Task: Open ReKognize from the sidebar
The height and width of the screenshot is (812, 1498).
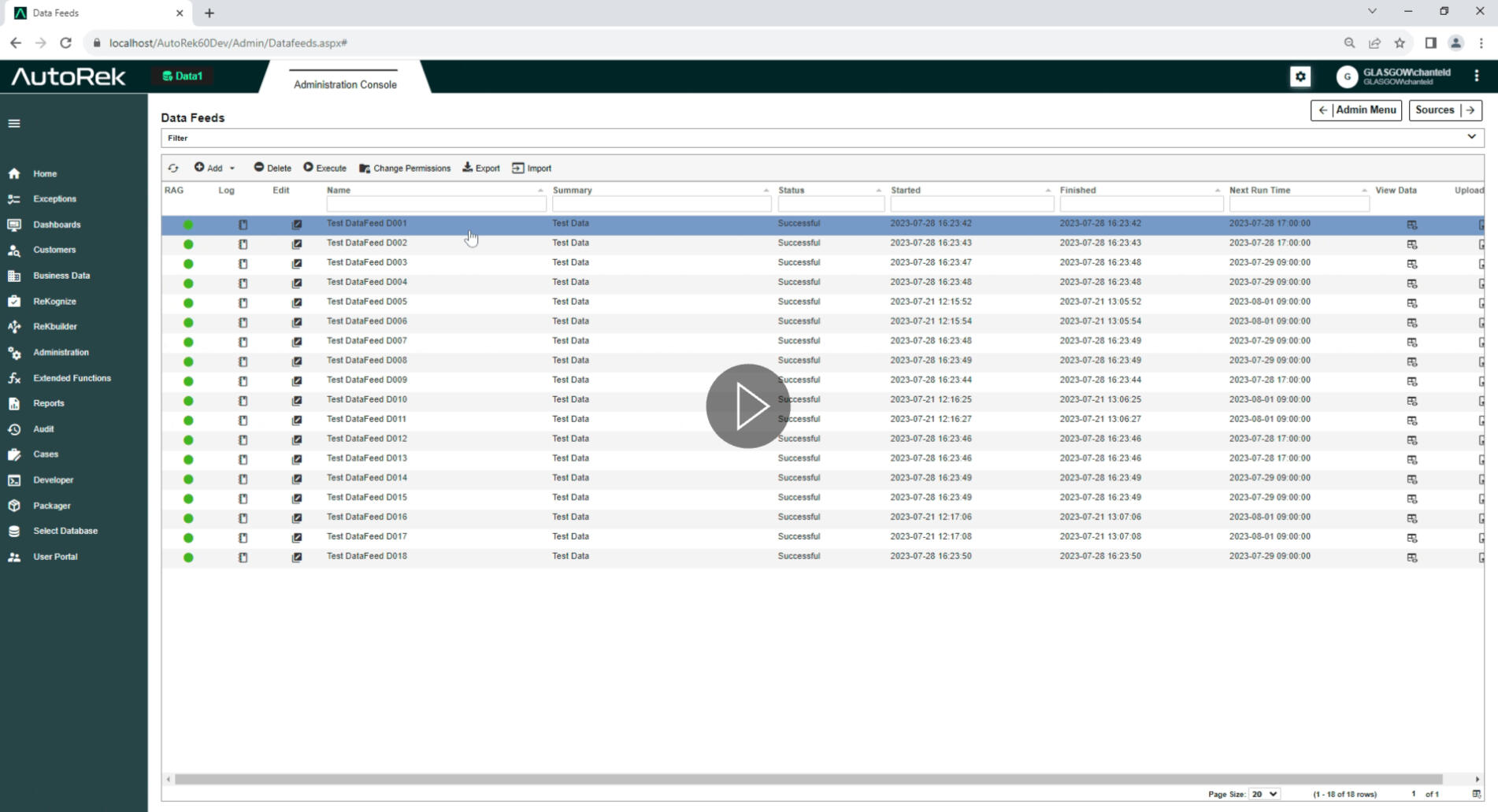Action: coord(54,301)
